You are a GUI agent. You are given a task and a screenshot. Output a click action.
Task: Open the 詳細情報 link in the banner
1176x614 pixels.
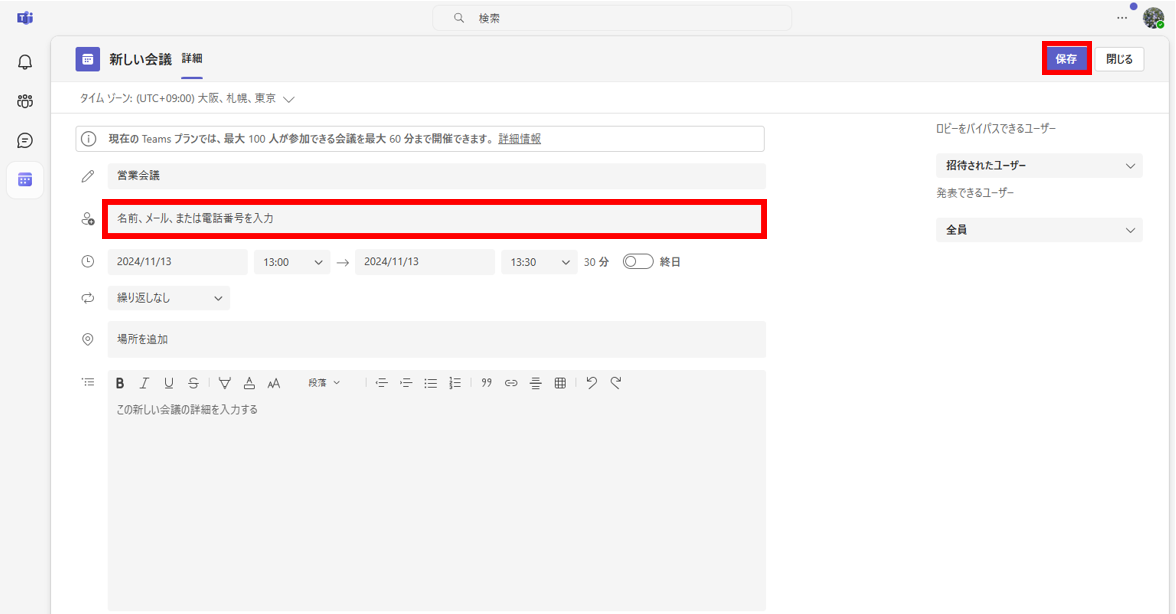(520, 139)
